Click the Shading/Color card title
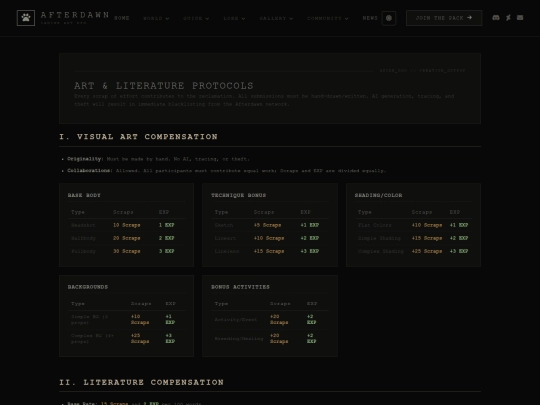 click(378, 195)
